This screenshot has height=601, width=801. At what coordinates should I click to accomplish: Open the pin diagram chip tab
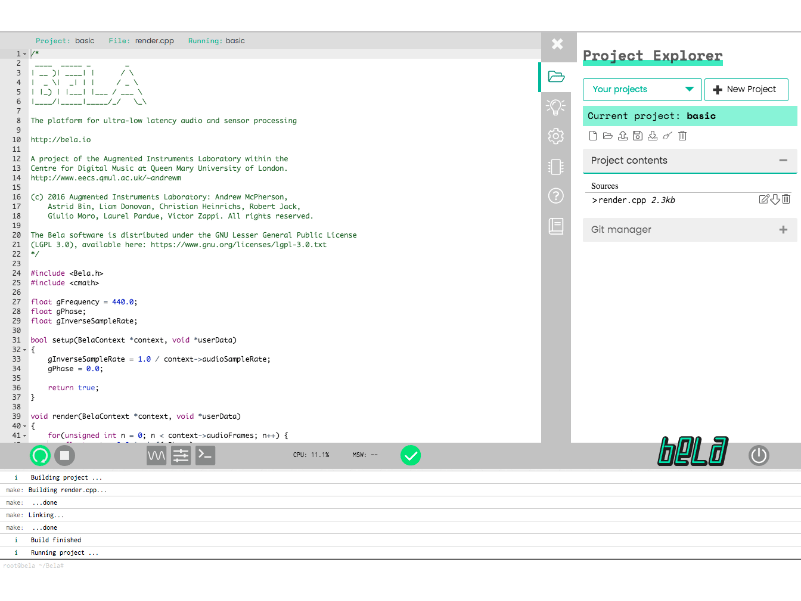556,167
